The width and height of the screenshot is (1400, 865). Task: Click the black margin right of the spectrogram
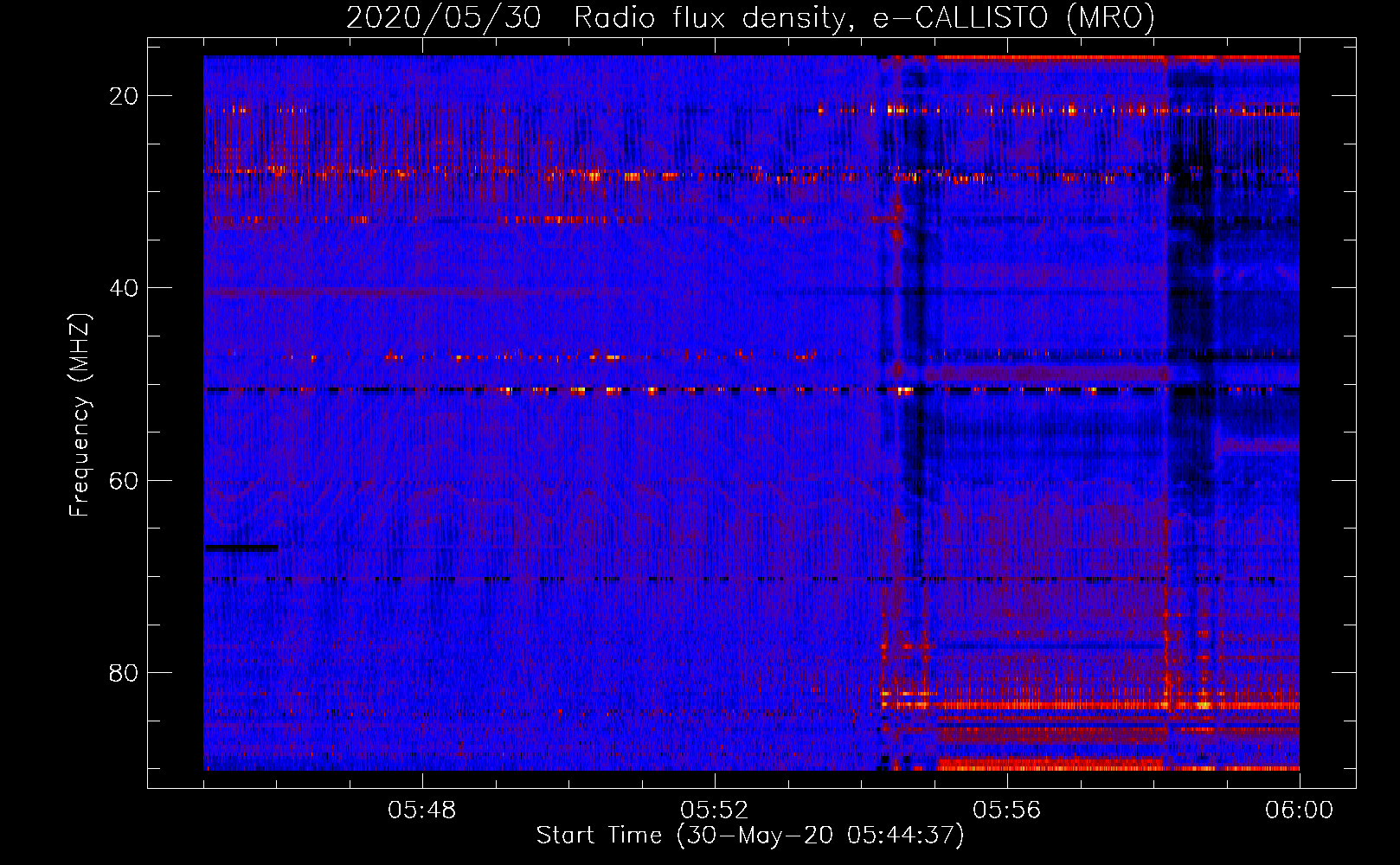(1326, 415)
